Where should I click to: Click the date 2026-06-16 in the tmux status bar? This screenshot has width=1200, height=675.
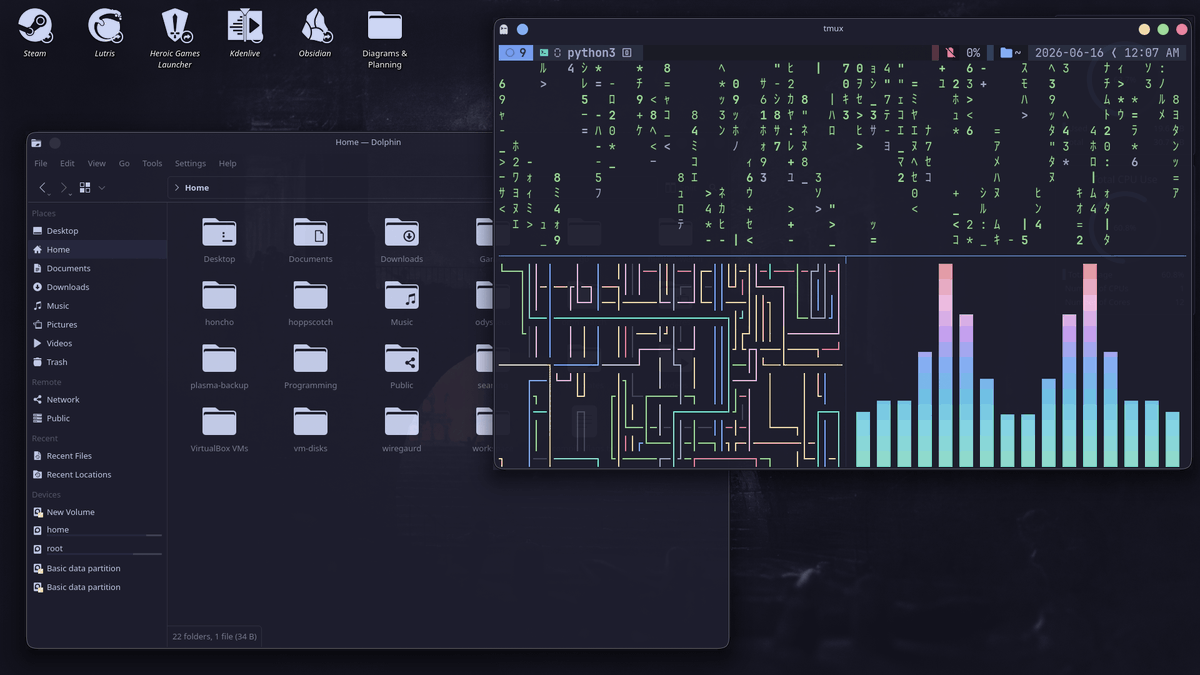[1068, 52]
